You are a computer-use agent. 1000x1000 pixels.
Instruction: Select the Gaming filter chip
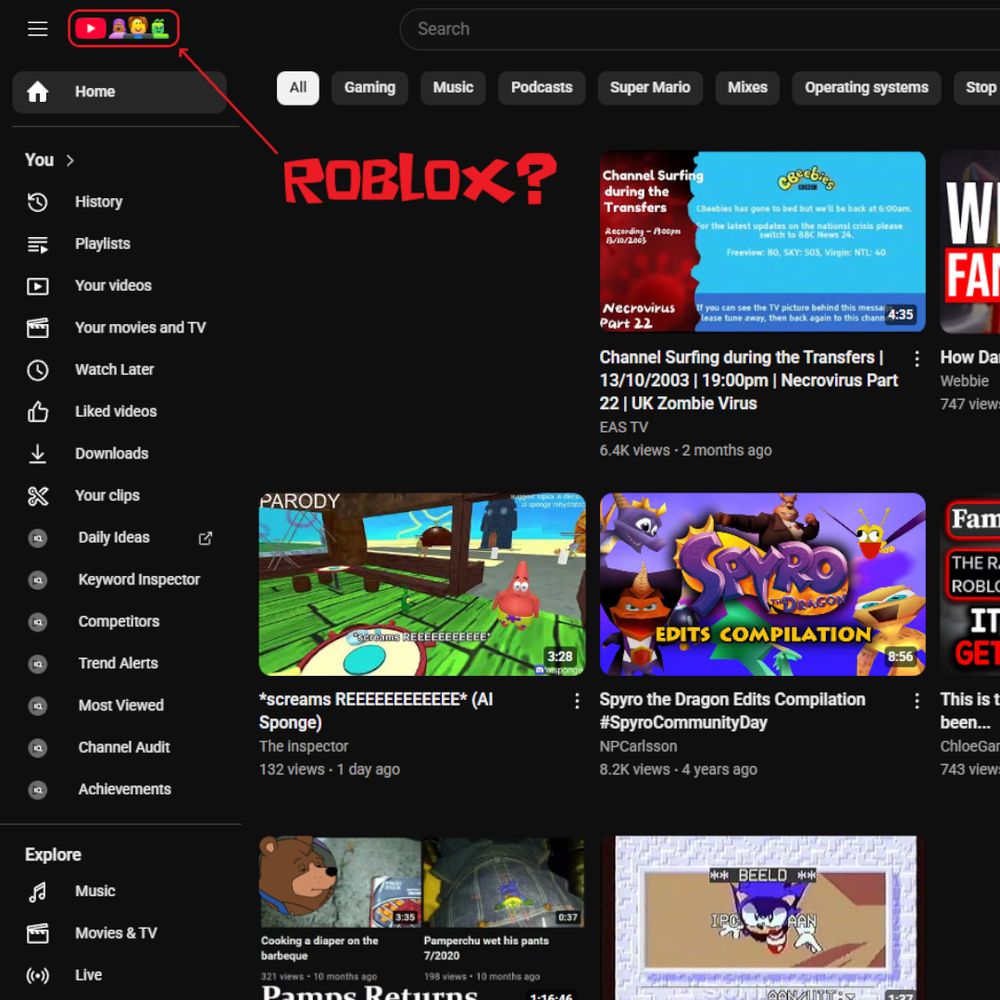pyautogui.click(x=370, y=88)
